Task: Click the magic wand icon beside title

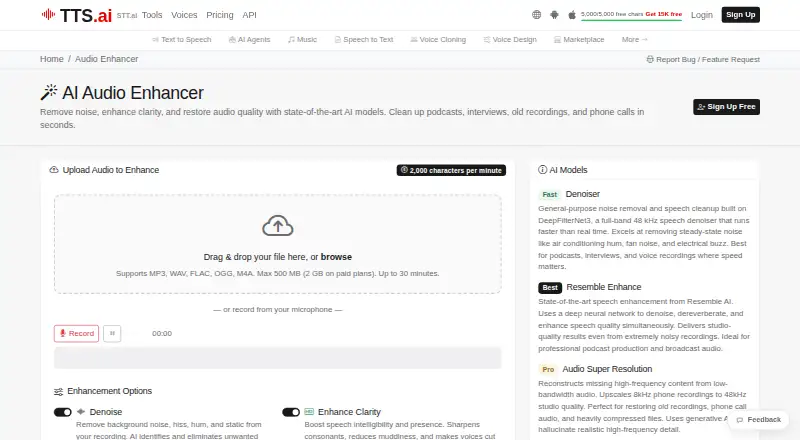Action: [x=49, y=92]
